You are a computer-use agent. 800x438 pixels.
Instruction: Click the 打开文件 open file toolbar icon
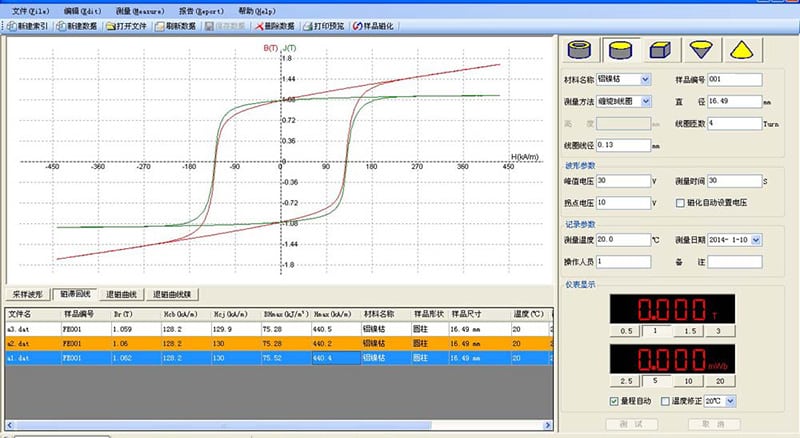(126, 26)
